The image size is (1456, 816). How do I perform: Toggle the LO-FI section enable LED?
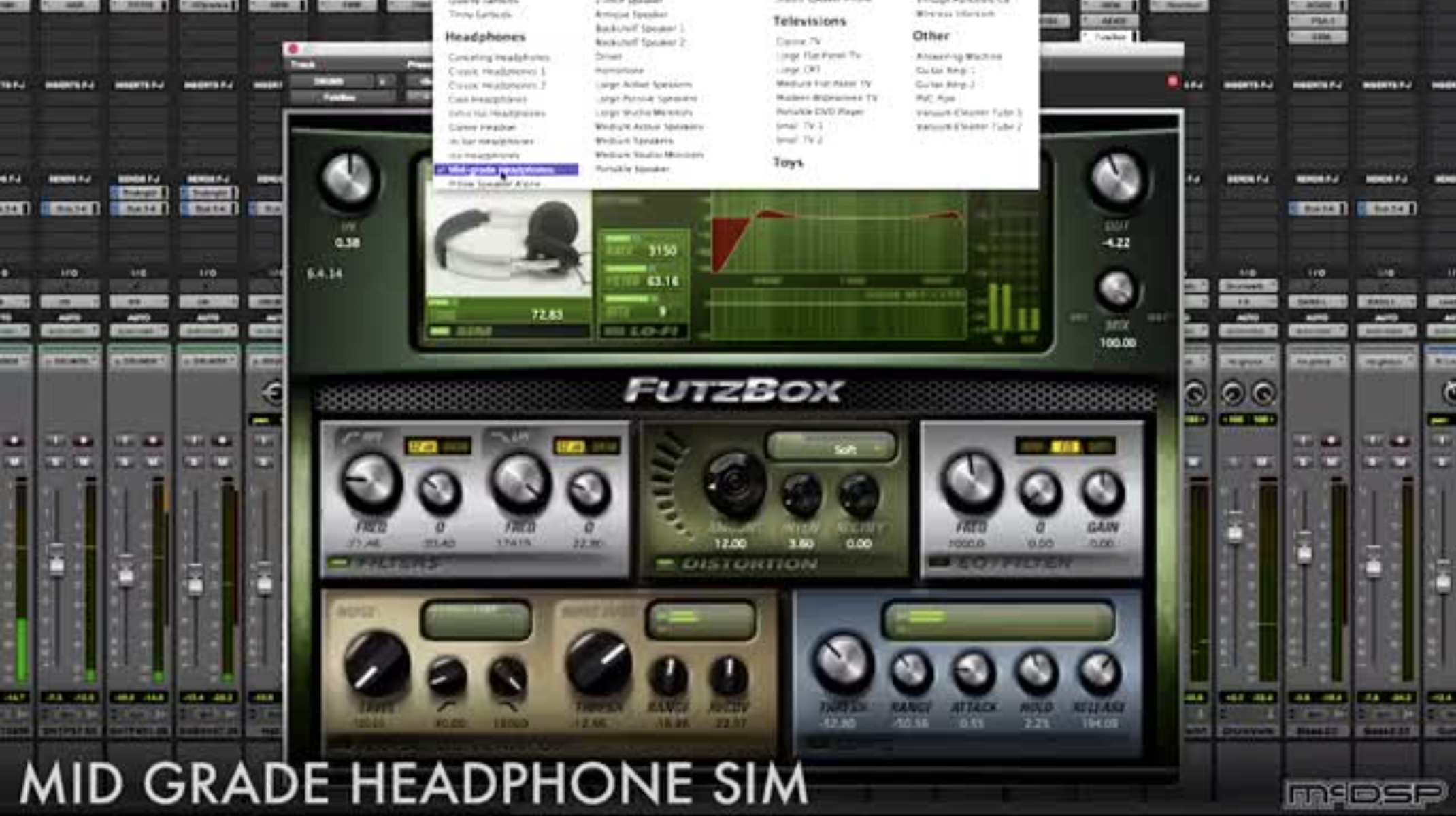click(x=614, y=331)
